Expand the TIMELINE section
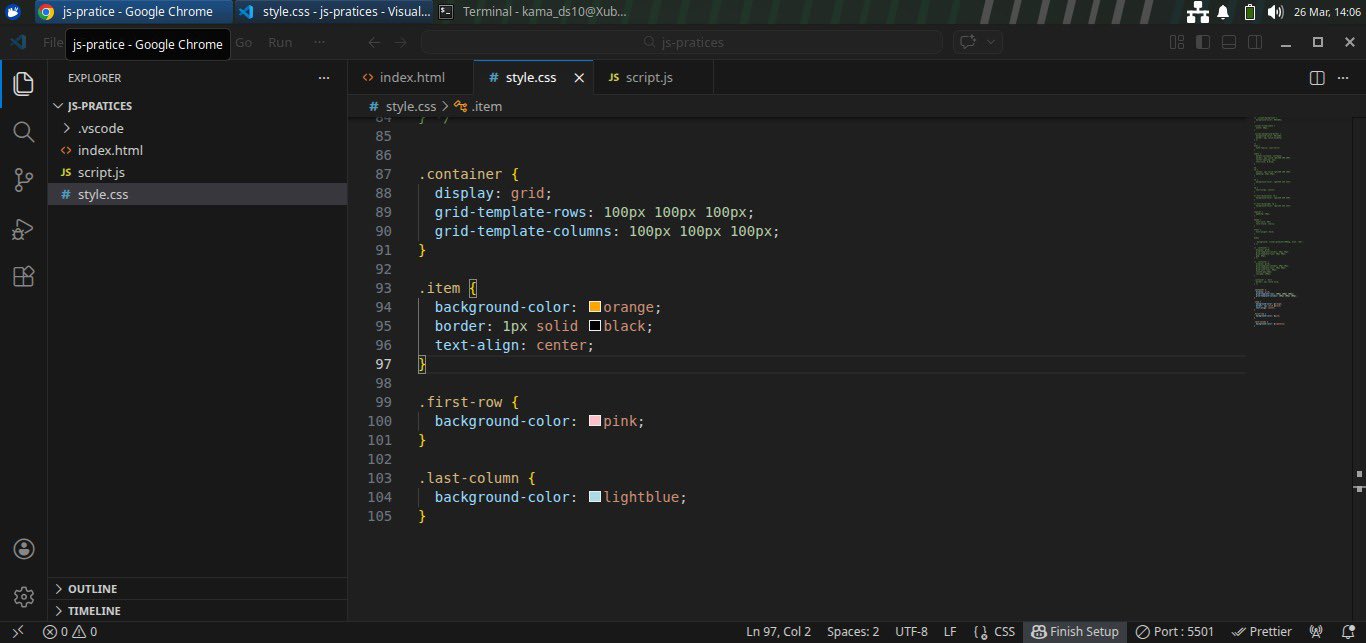 94,611
